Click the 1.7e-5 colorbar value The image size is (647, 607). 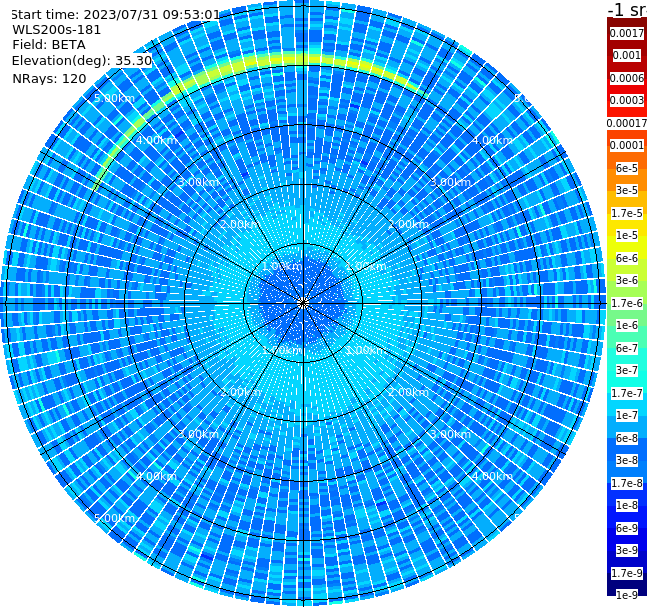(x=627, y=213)
